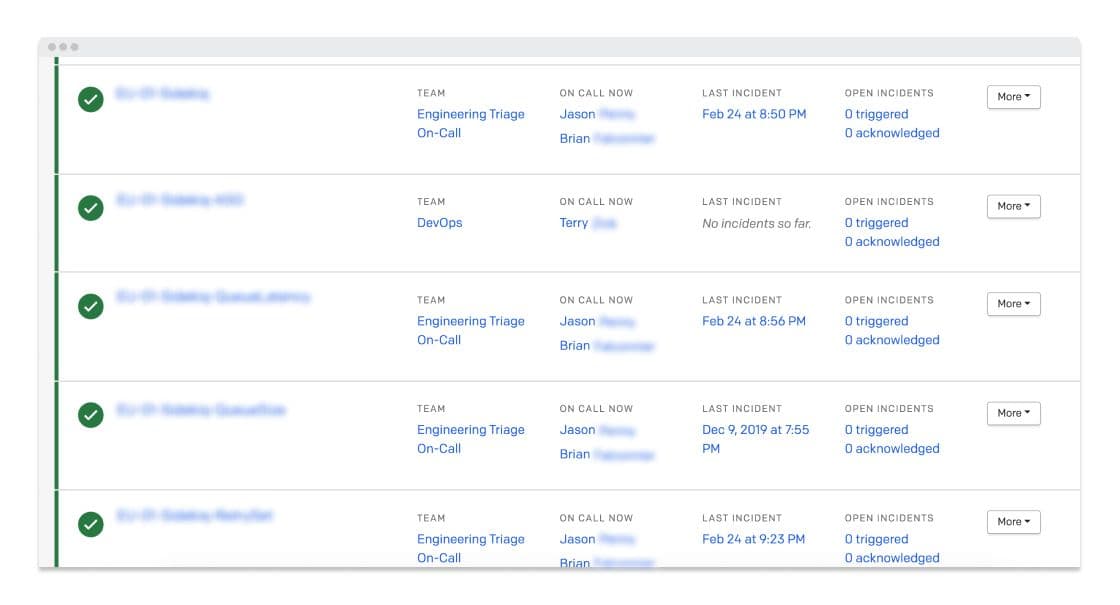Expand More menu for the Feb 24 8:50 PM service
1120x605 pixels.
point(1013,97)
